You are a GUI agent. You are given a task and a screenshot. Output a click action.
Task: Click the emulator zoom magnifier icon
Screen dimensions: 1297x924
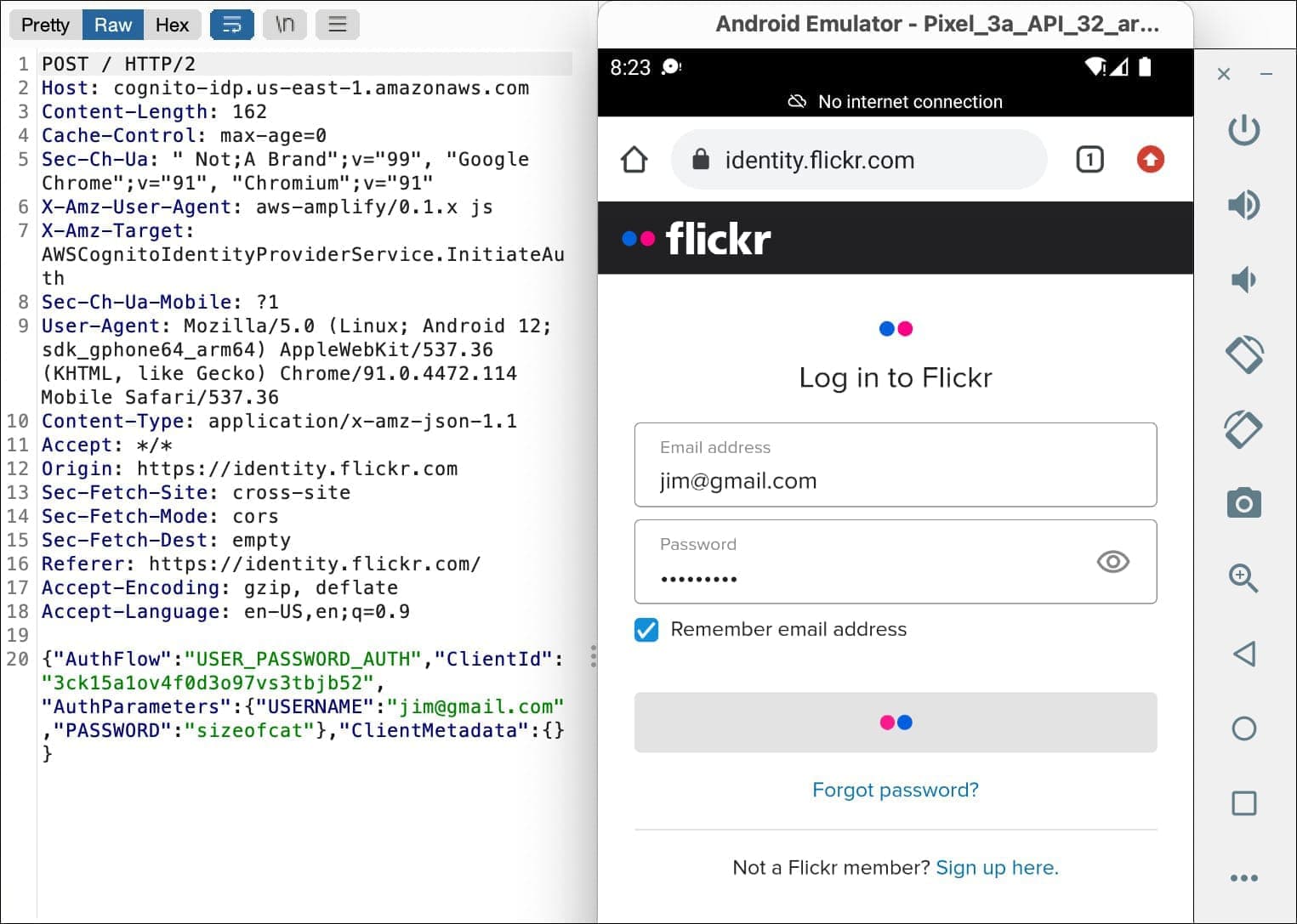1243,578
